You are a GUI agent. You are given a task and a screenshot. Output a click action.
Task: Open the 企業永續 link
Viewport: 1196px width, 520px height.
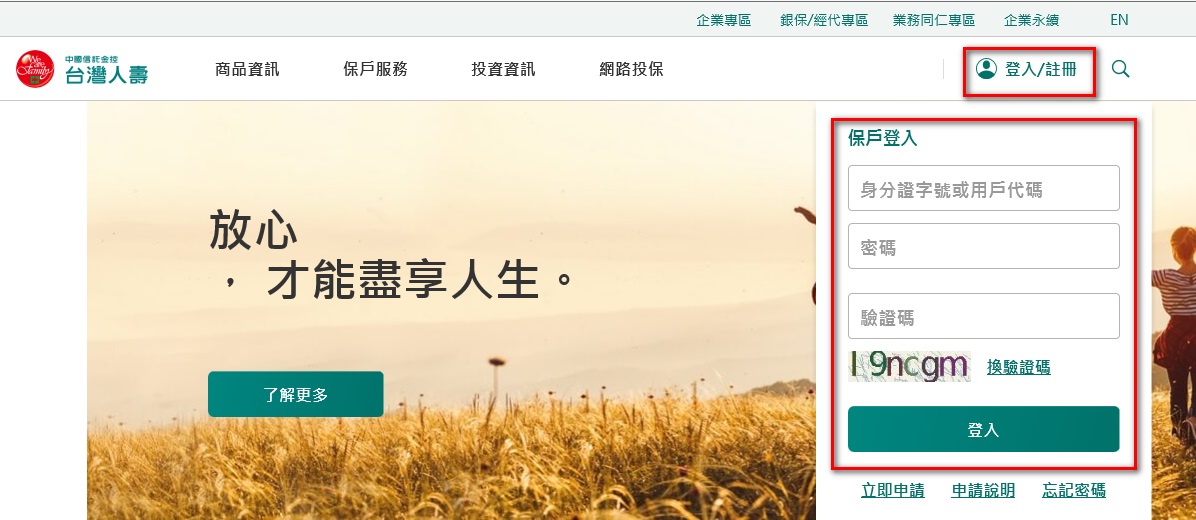[x=1031, y=21]
